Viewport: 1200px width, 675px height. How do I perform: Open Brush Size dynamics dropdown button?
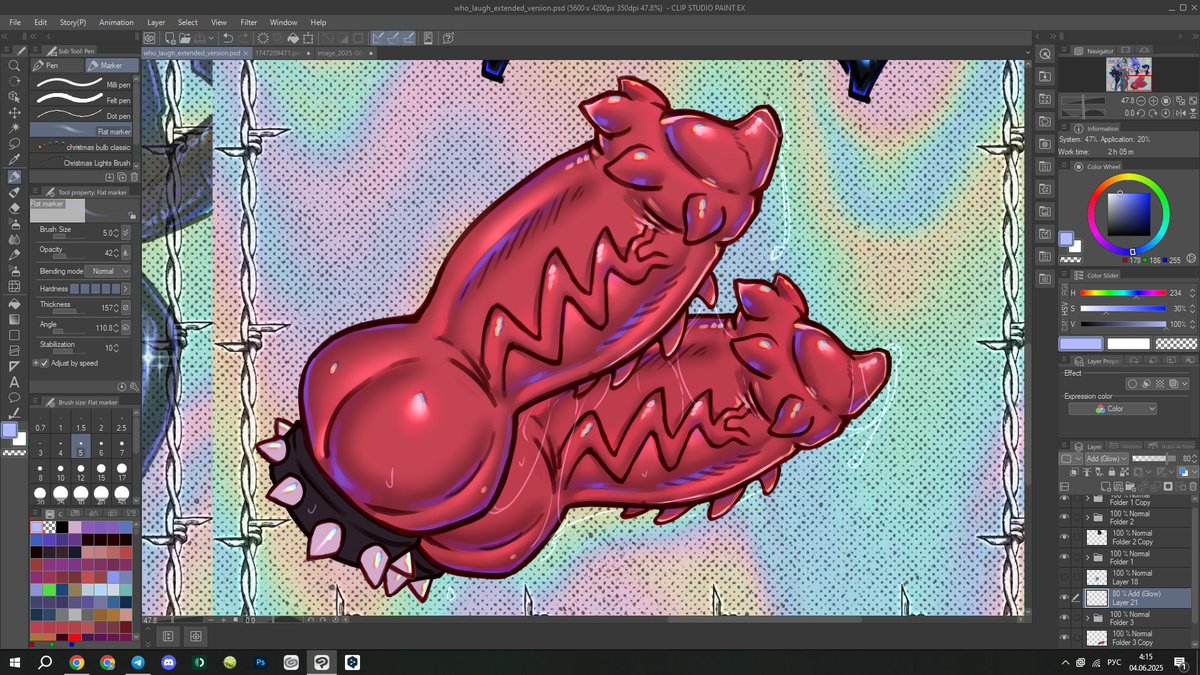[126, 232]
